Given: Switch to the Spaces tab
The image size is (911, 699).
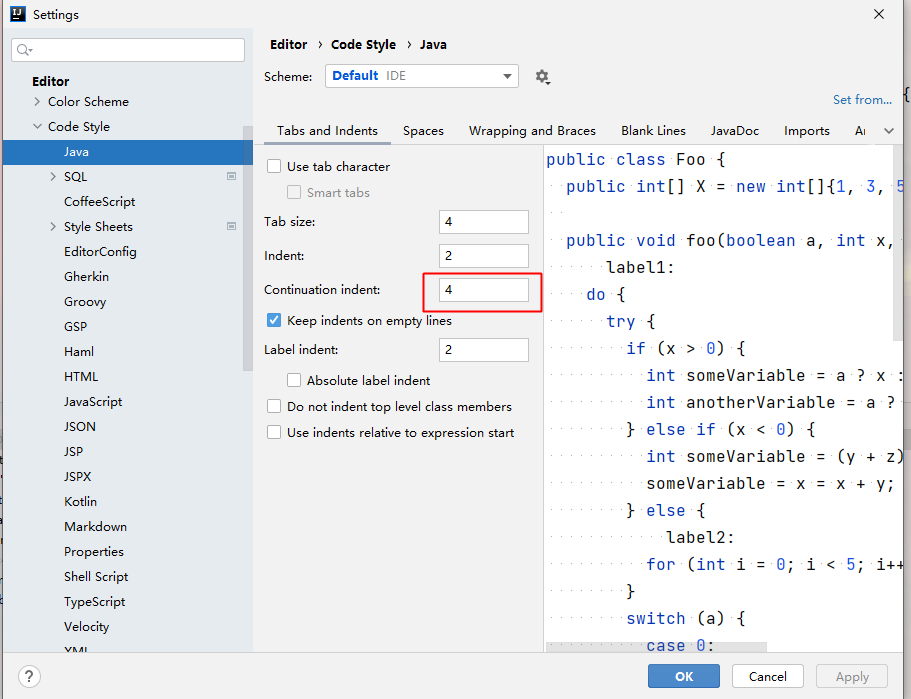Looking at the screenshot, I should (x=423, y=131).
